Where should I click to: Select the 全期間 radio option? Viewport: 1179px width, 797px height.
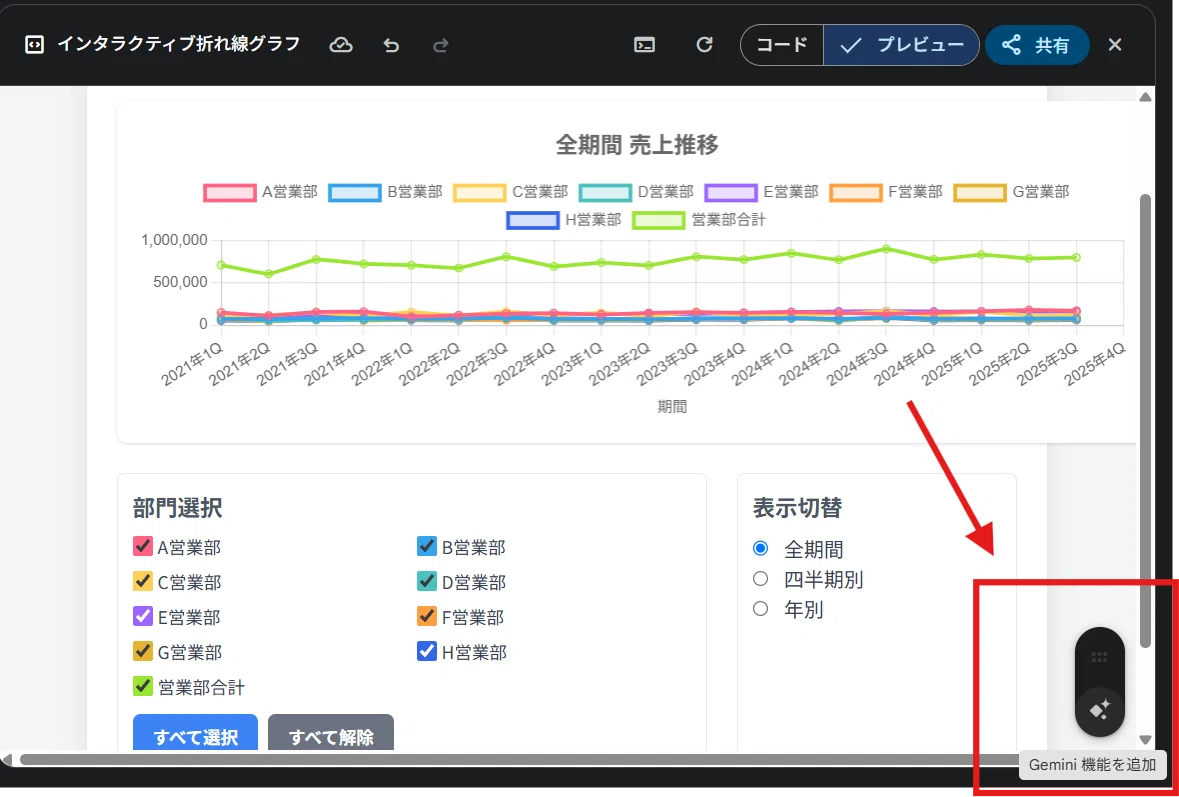point(760,548)
